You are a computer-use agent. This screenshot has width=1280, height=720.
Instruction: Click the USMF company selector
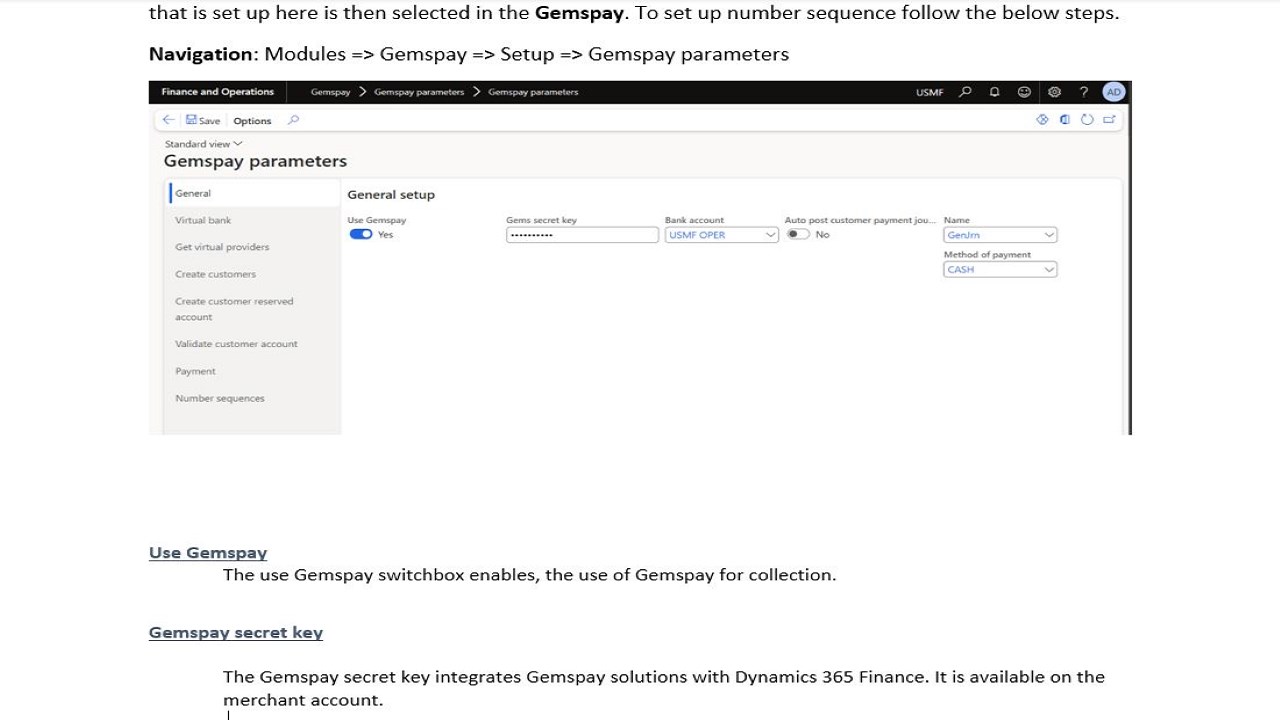(929, 92)
